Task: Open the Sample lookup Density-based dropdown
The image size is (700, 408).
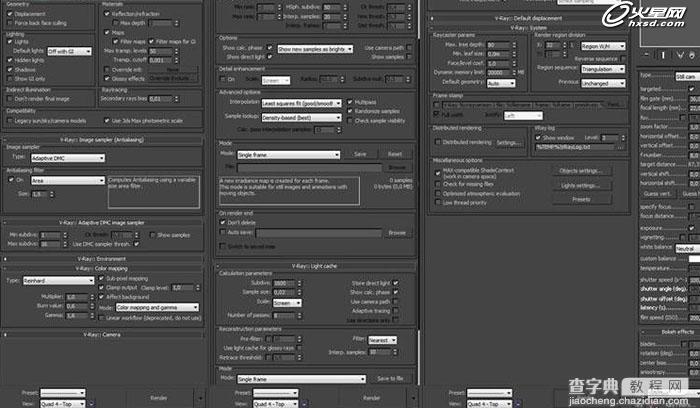Action: pos(301,118)
